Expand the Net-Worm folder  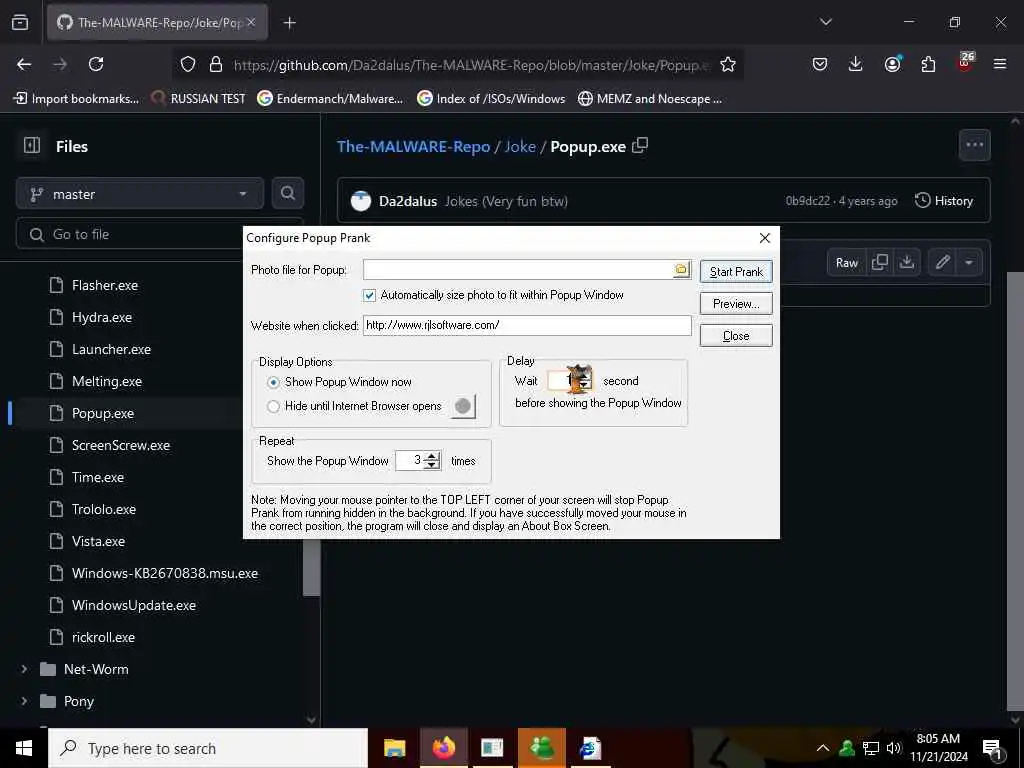coord(24,669)
